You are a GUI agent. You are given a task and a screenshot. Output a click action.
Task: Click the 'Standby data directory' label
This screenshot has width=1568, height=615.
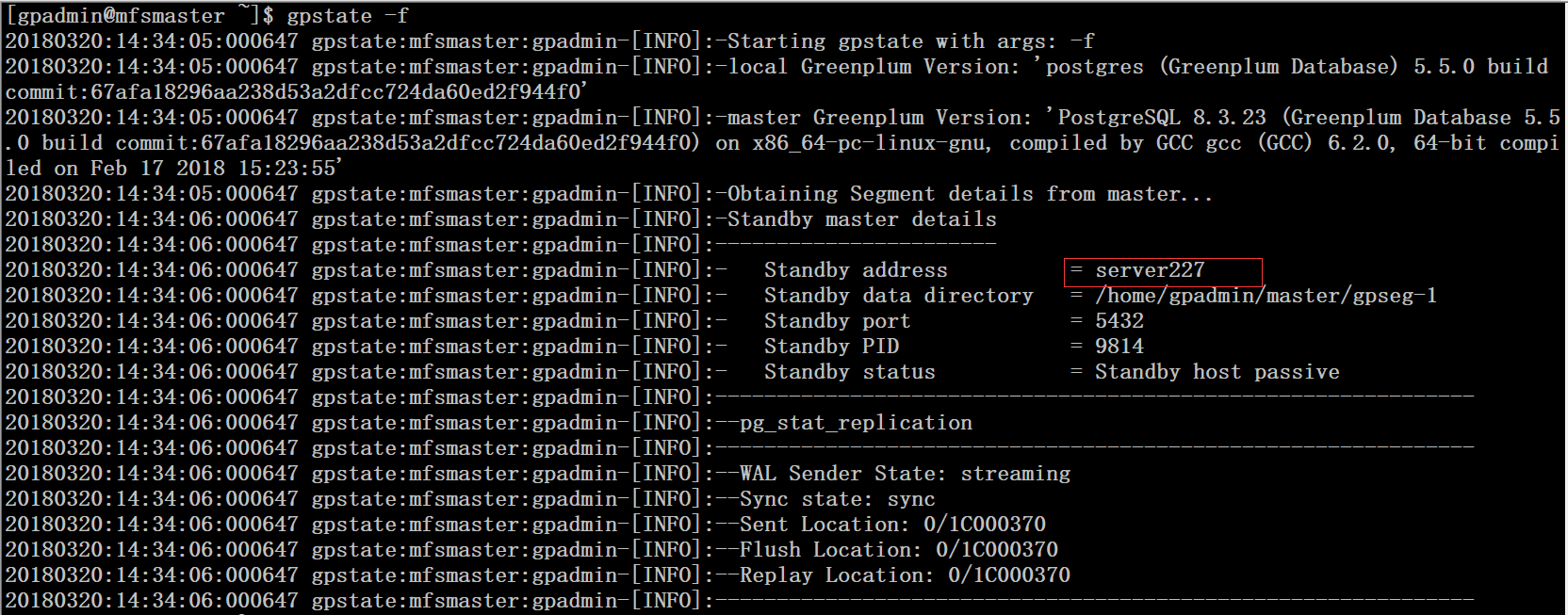coord(898,296)
